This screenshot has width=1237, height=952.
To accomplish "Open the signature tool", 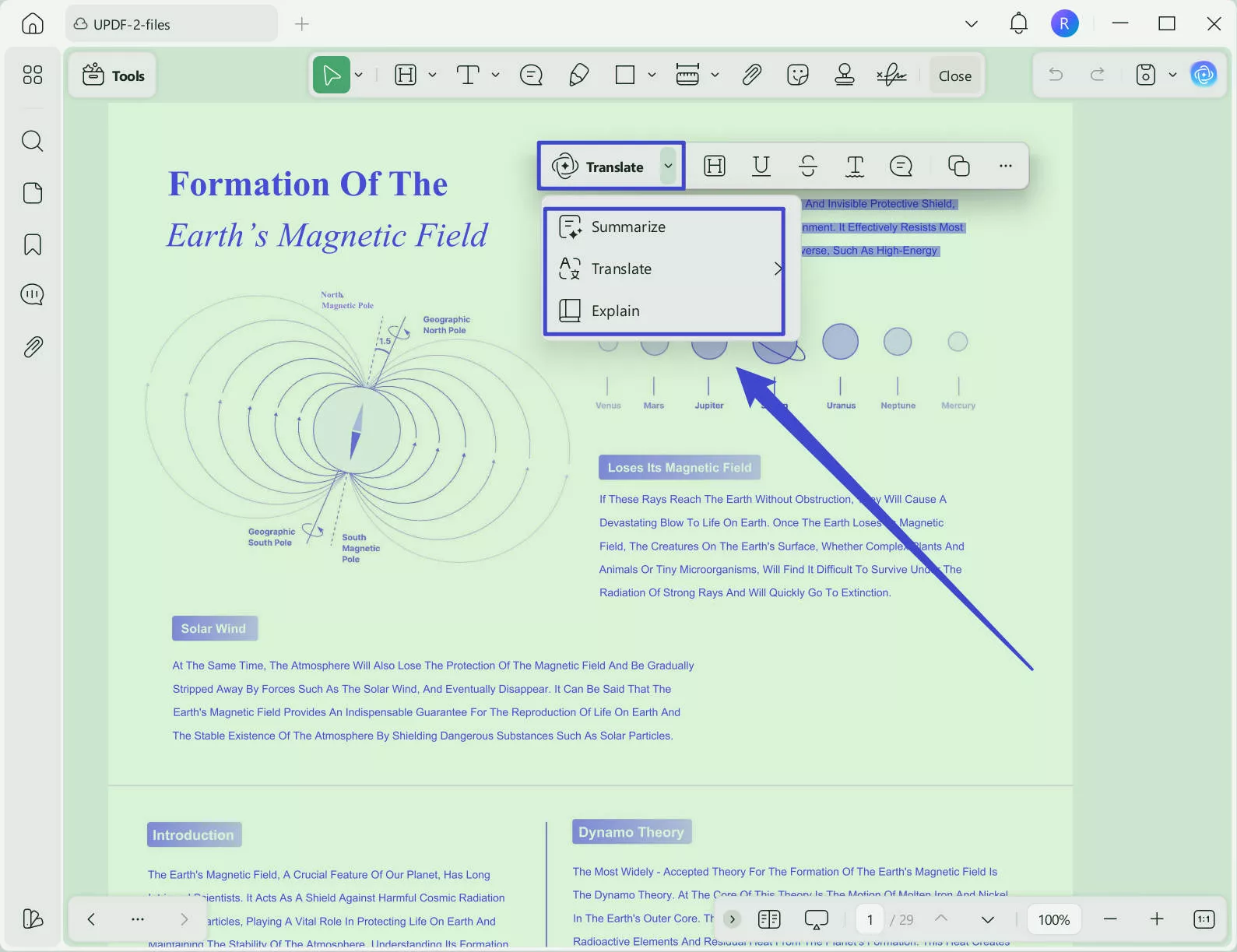I will tap(891, 76).
